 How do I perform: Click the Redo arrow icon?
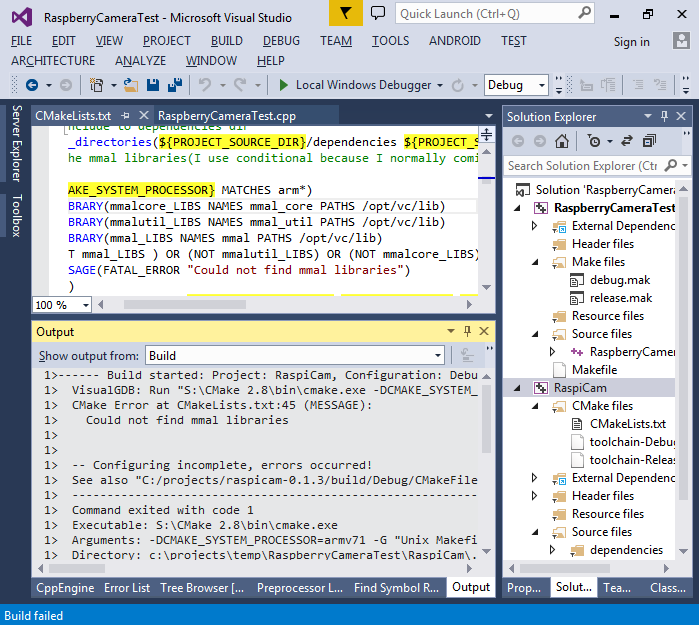tap(240, 85)
